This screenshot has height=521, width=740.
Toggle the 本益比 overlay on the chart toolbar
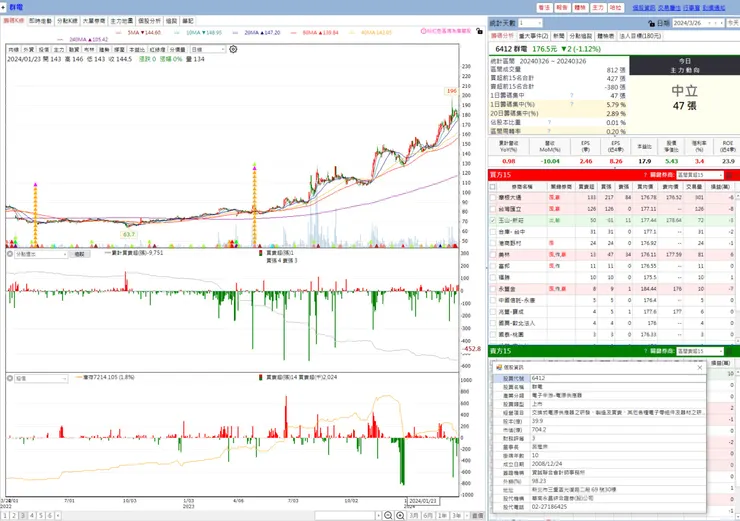click(137, 50)
